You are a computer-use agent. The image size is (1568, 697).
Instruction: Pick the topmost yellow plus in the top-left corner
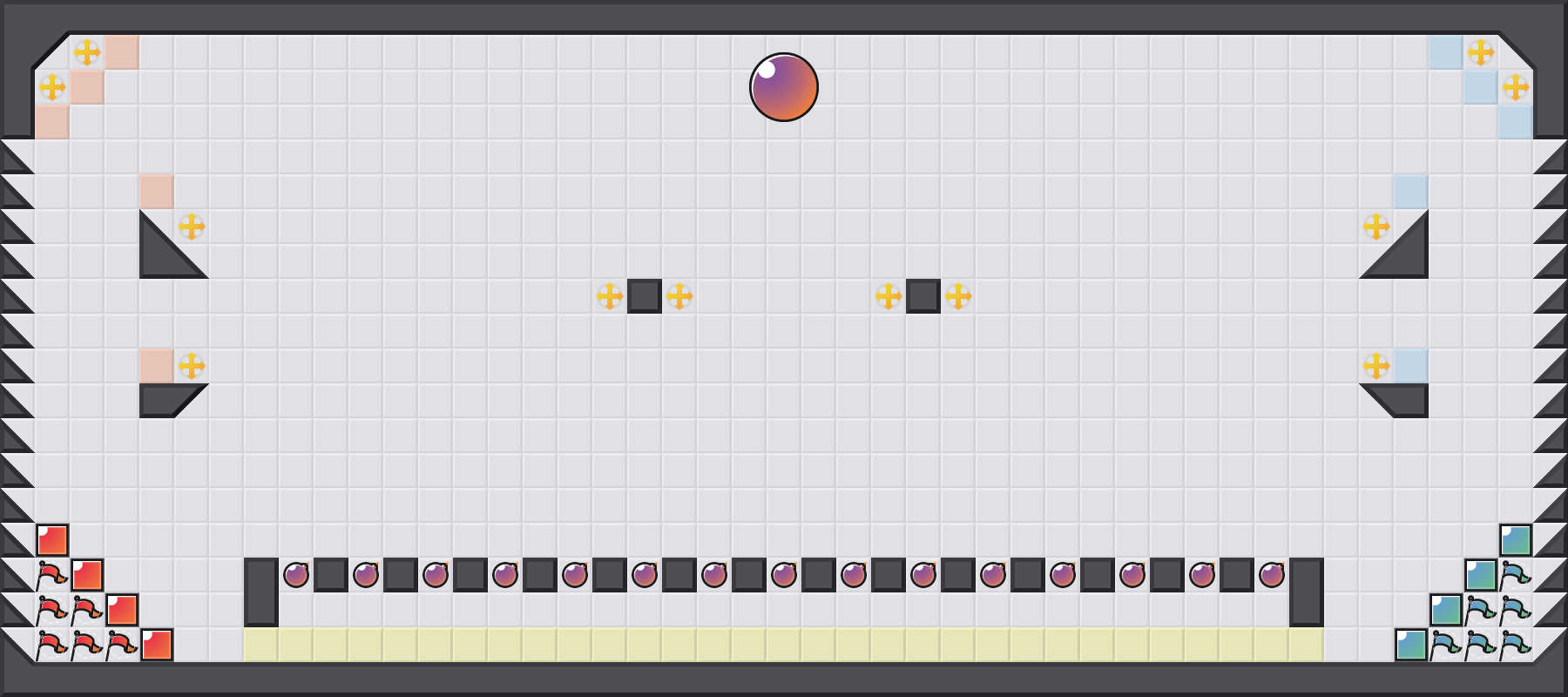87,52
